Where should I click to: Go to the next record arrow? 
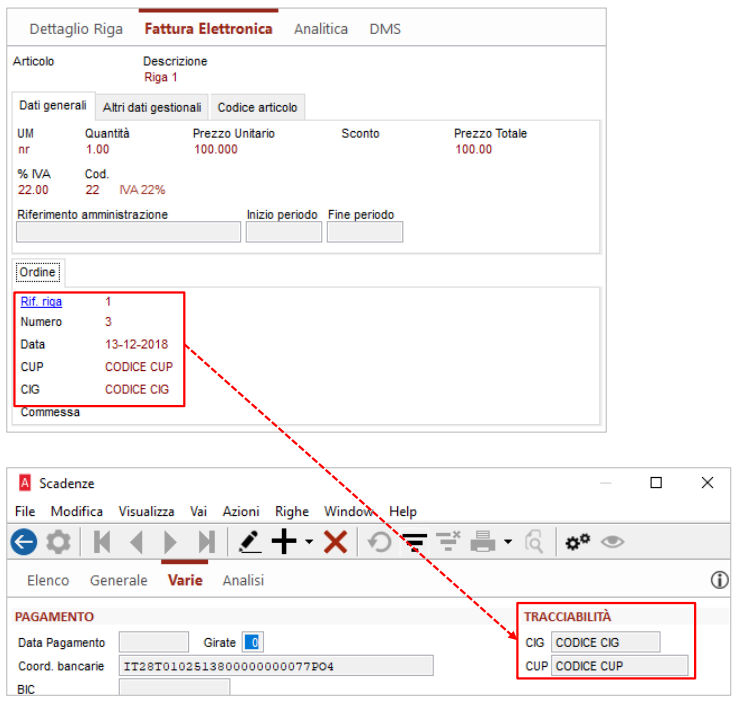click(171, 542)
